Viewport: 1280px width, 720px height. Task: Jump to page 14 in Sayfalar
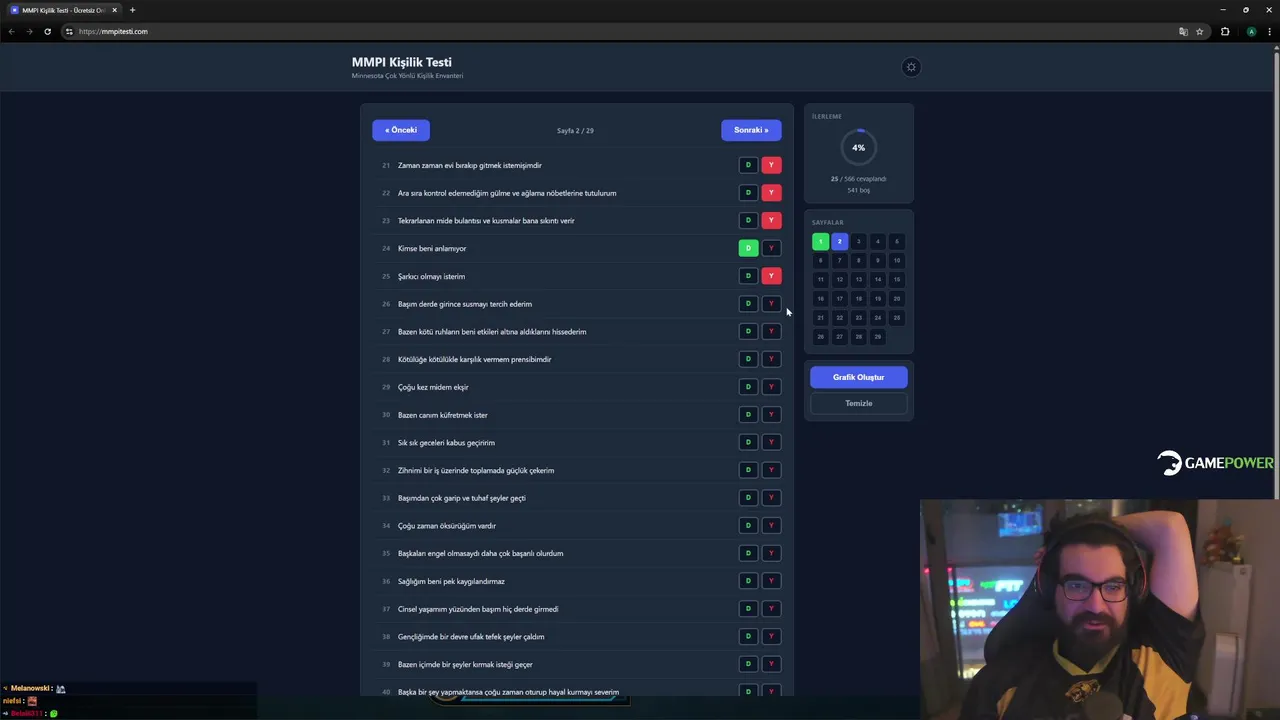click(877, 279)
